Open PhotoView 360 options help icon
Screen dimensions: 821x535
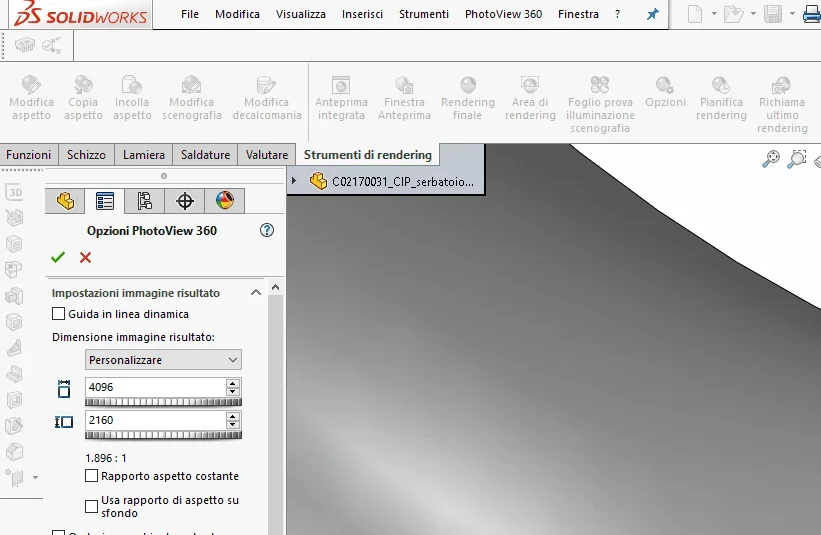[267, 230]
